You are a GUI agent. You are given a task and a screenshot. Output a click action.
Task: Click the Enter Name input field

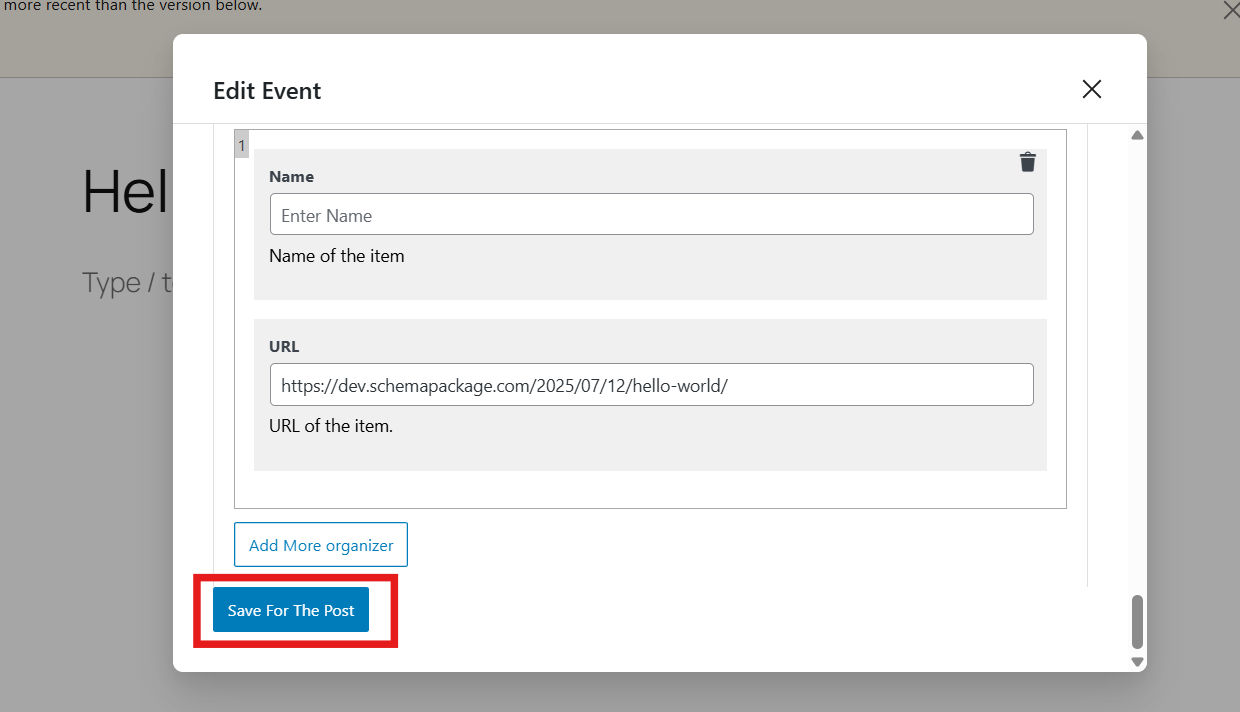click(x=652, y=214)
